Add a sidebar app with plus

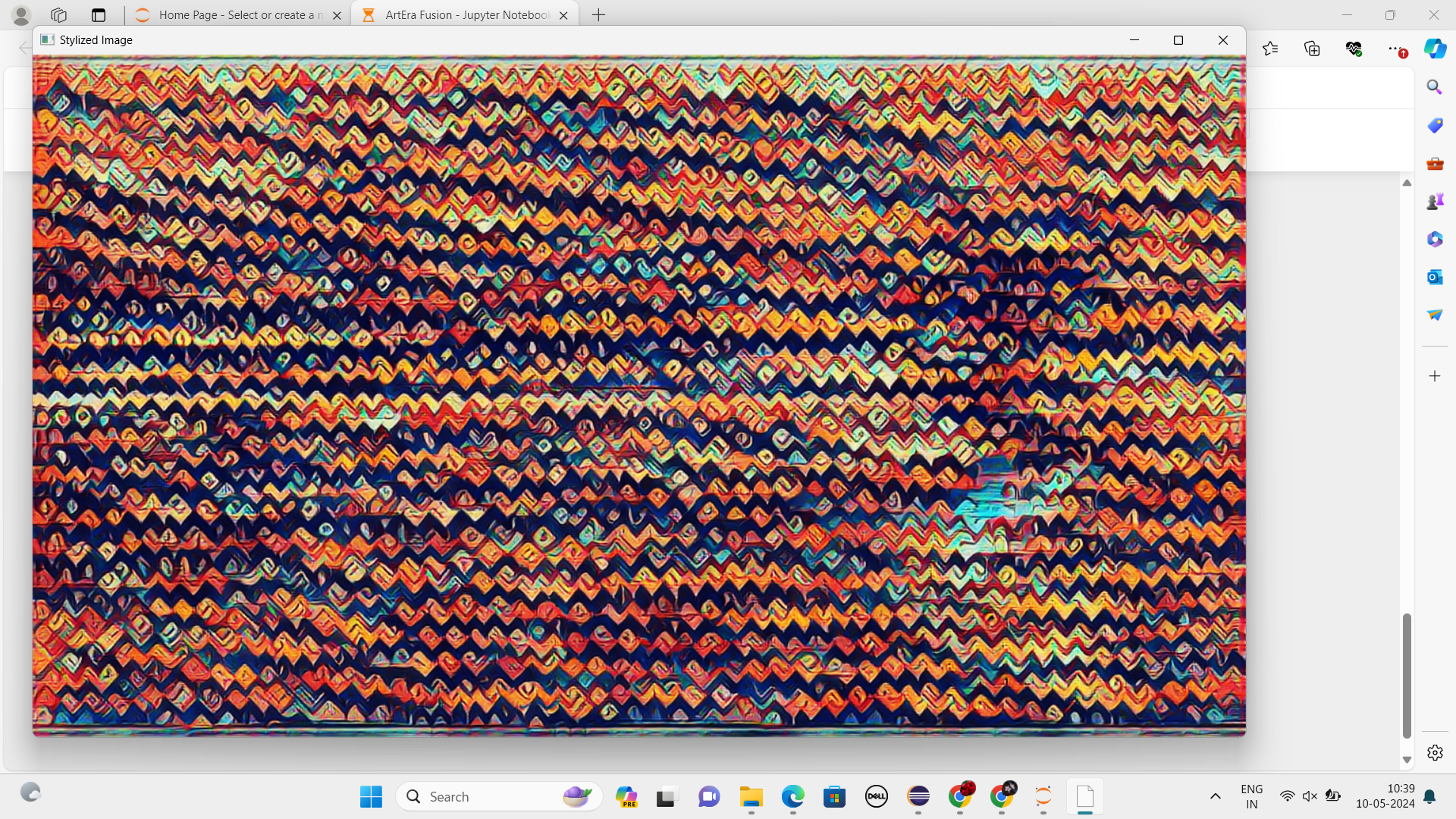coord(1434,376)
